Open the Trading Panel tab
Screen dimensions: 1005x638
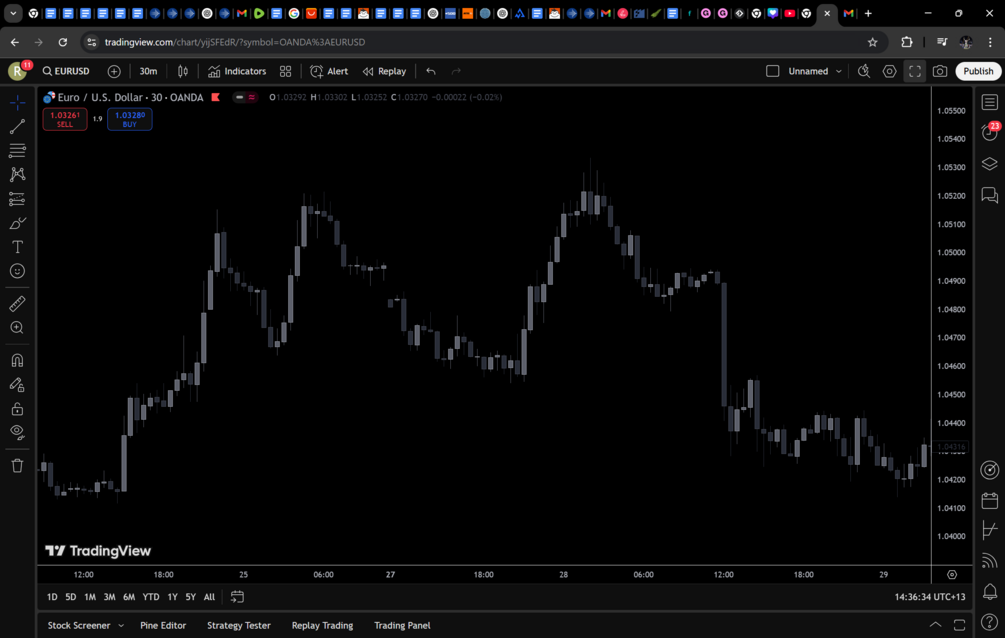coord(402,625)
